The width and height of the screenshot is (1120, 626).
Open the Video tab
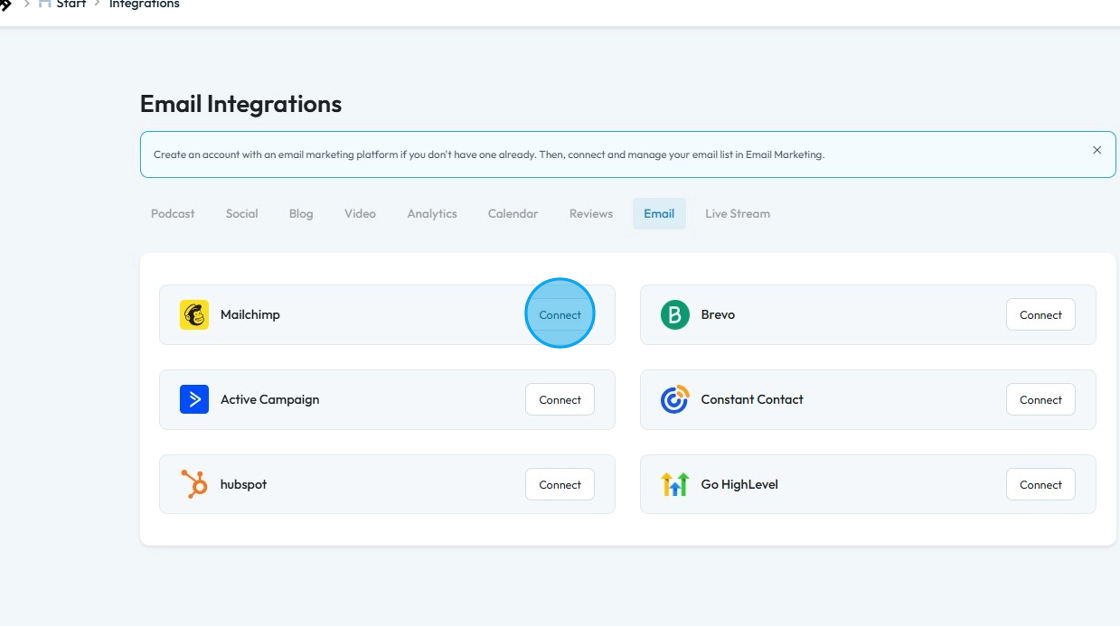tap(360, 214)
